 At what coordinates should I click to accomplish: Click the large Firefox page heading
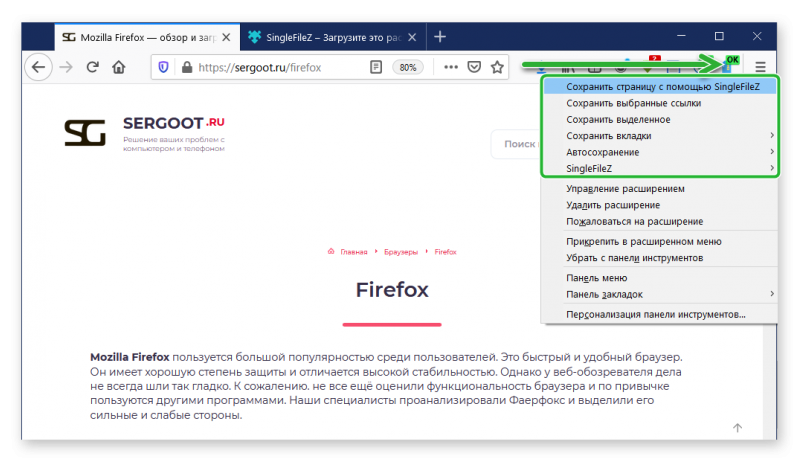click(392, 290)
